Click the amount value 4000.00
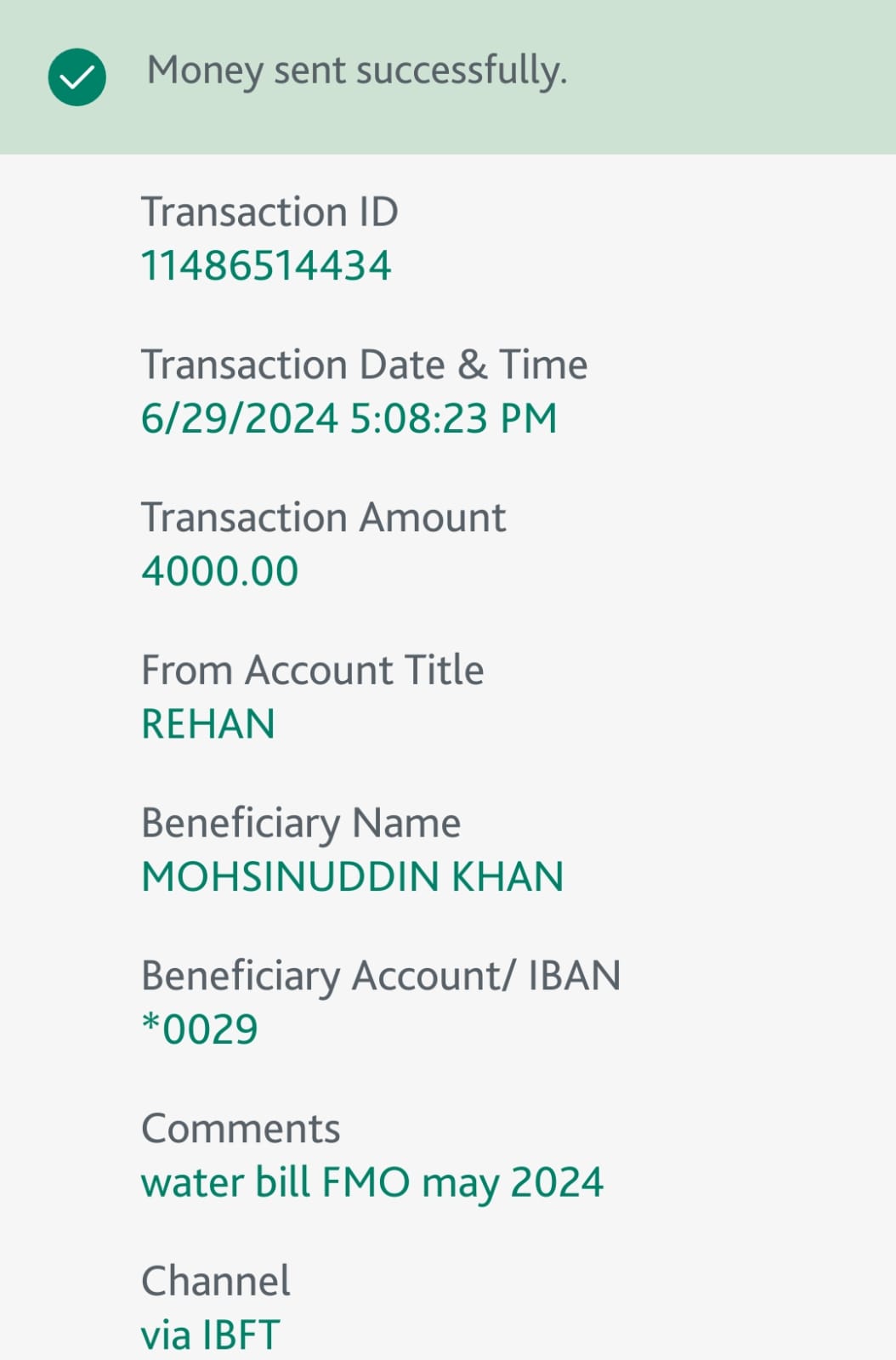Viewport: 896px width, 1360px height. click(220, 571)
